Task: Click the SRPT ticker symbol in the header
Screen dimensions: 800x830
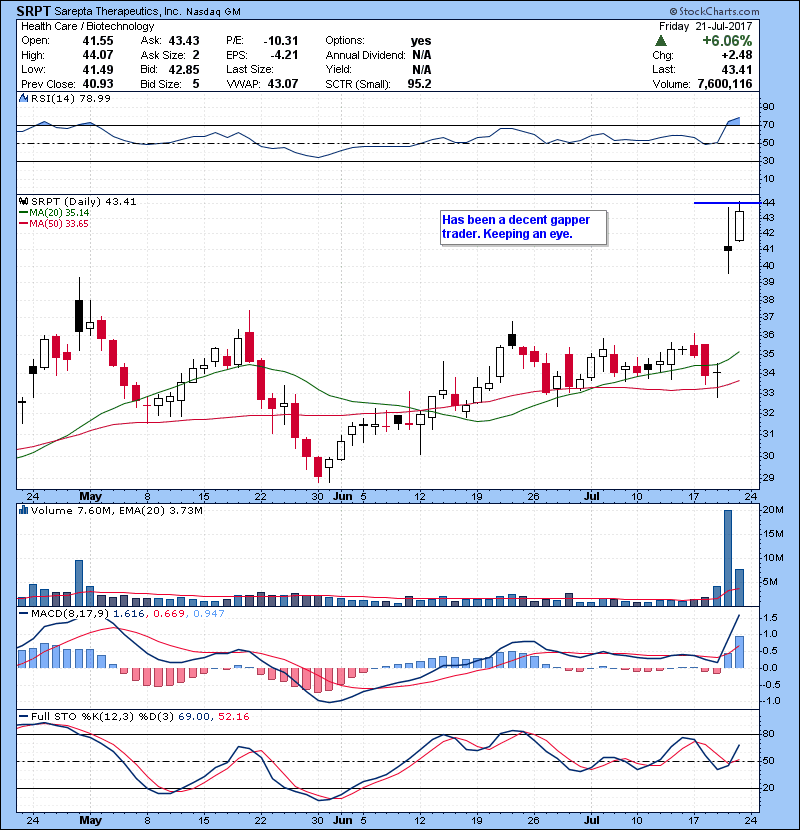Action: click(x=34, y=11)
